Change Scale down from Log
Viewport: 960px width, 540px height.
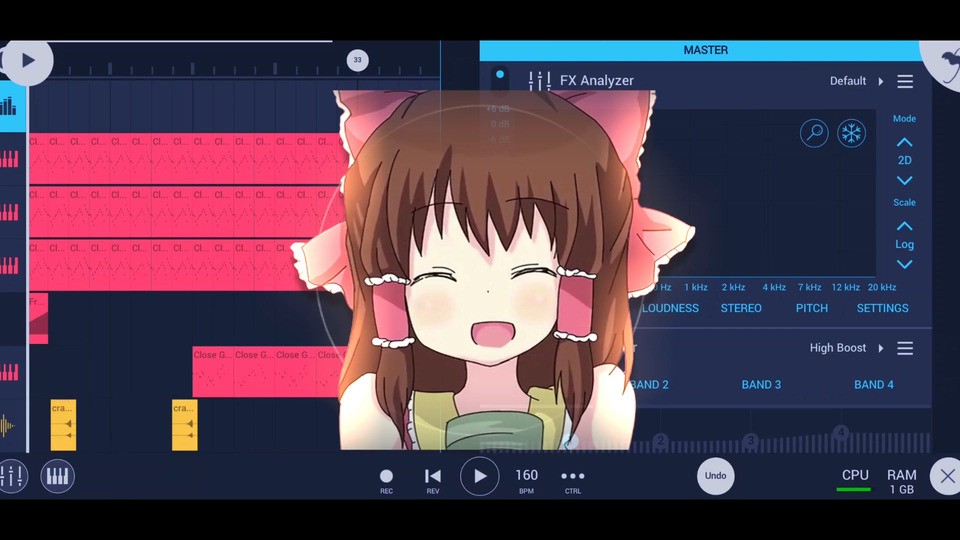(904, 264)
